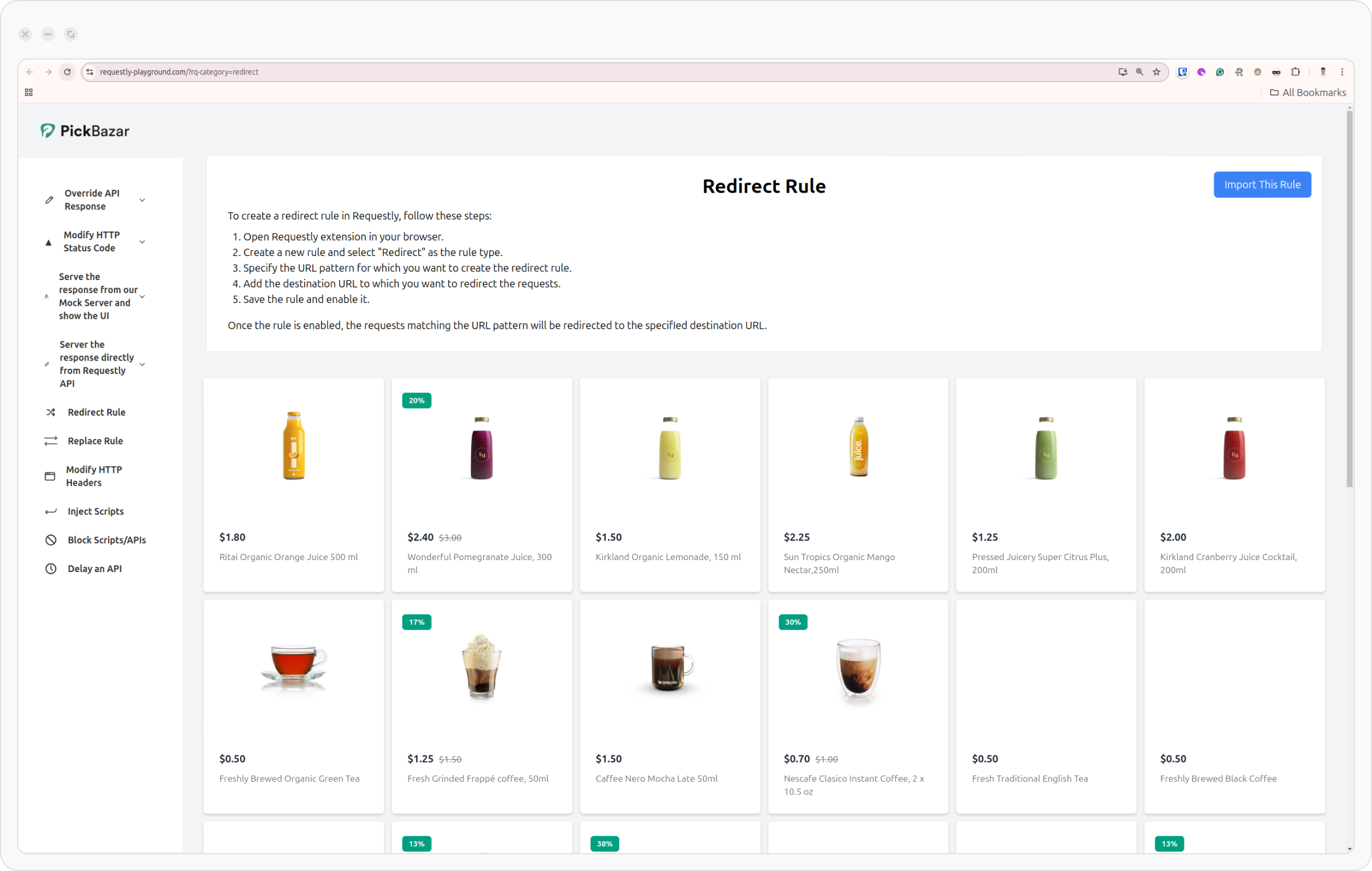The image size is (1372, 871).
Task: Expand Server the response directly chevron
Action: 142,364
